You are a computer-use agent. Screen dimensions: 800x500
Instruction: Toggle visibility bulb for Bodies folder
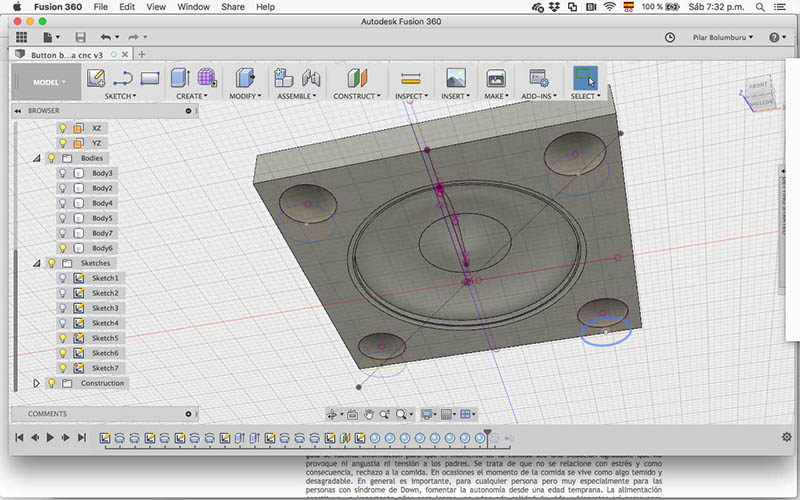[x=52, y=158]
